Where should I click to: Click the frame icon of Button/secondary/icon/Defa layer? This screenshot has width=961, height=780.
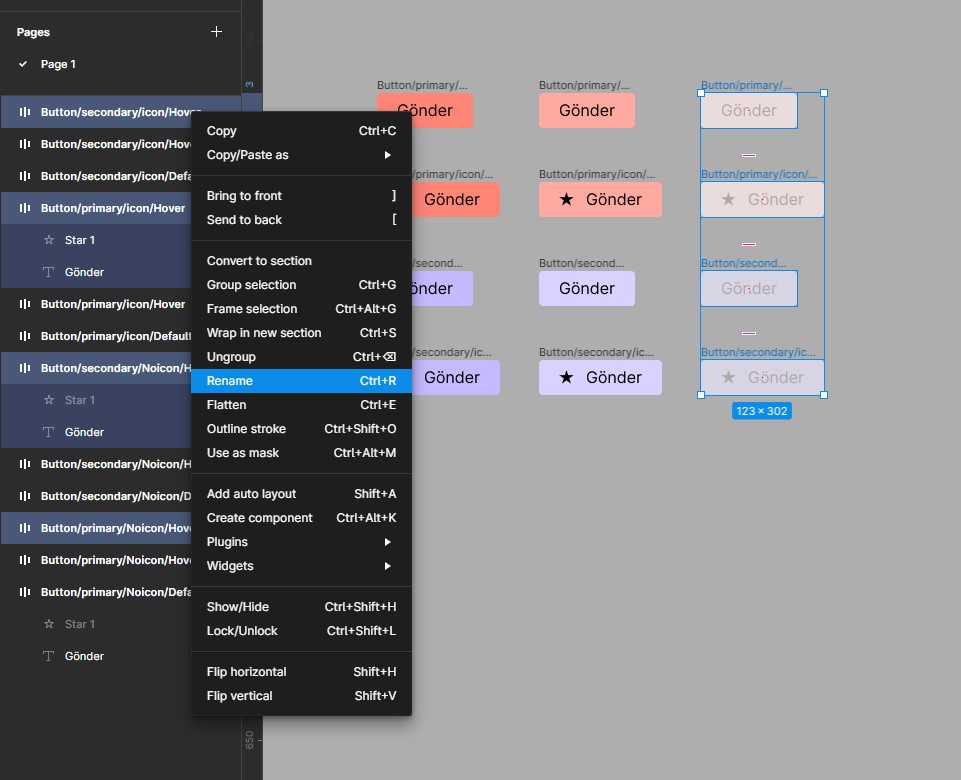pyautogui.click(x=25, y=176)
